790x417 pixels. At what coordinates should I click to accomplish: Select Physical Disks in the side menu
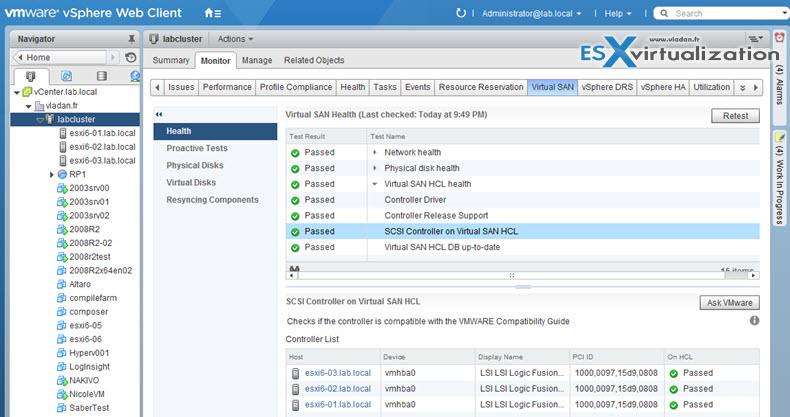tap(195, 165)
